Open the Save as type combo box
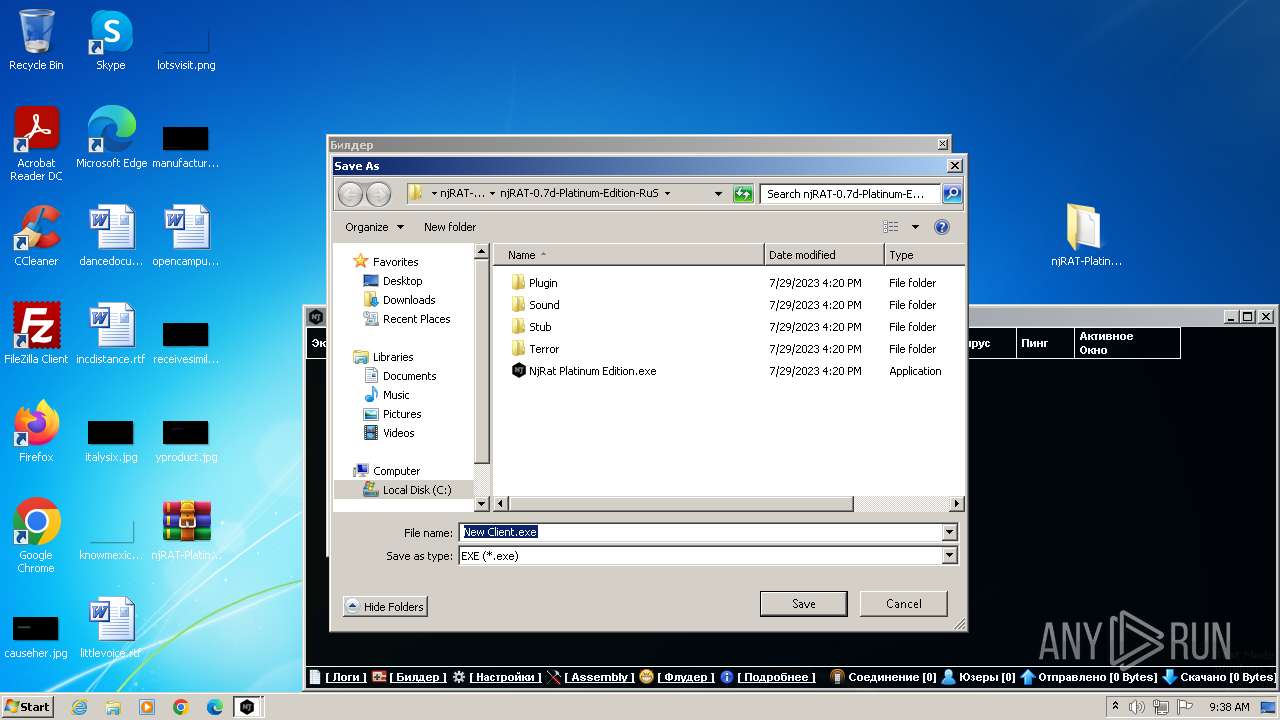This screenshot has width=1280, height=720. [708, 556]
